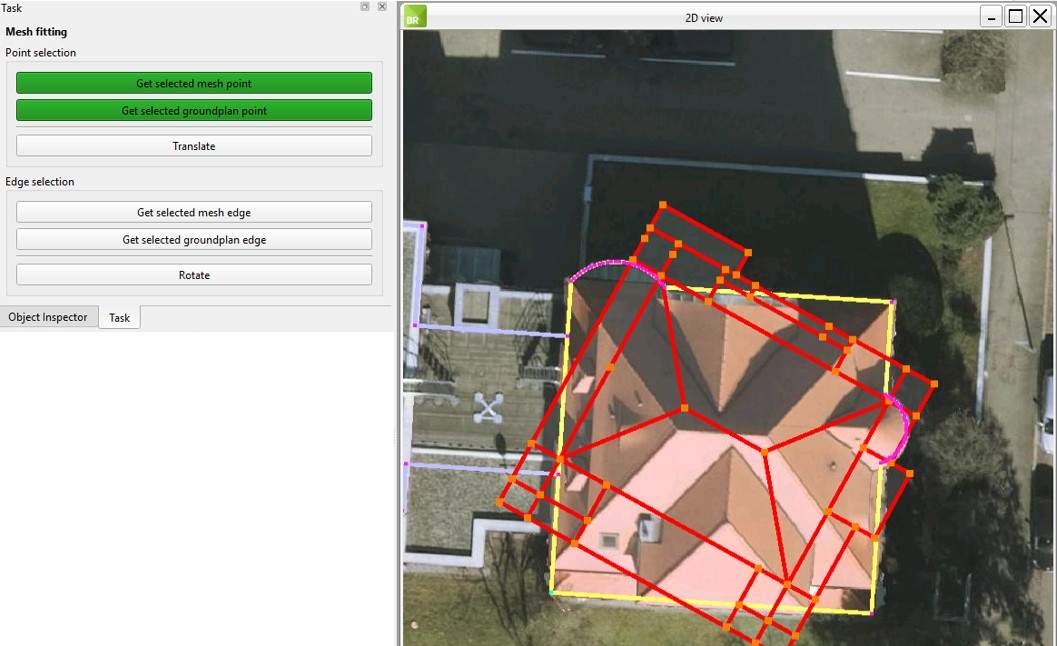Viewport: 1057px width, 646px height.
Task: Click the Rotate button
Action: 194,275
